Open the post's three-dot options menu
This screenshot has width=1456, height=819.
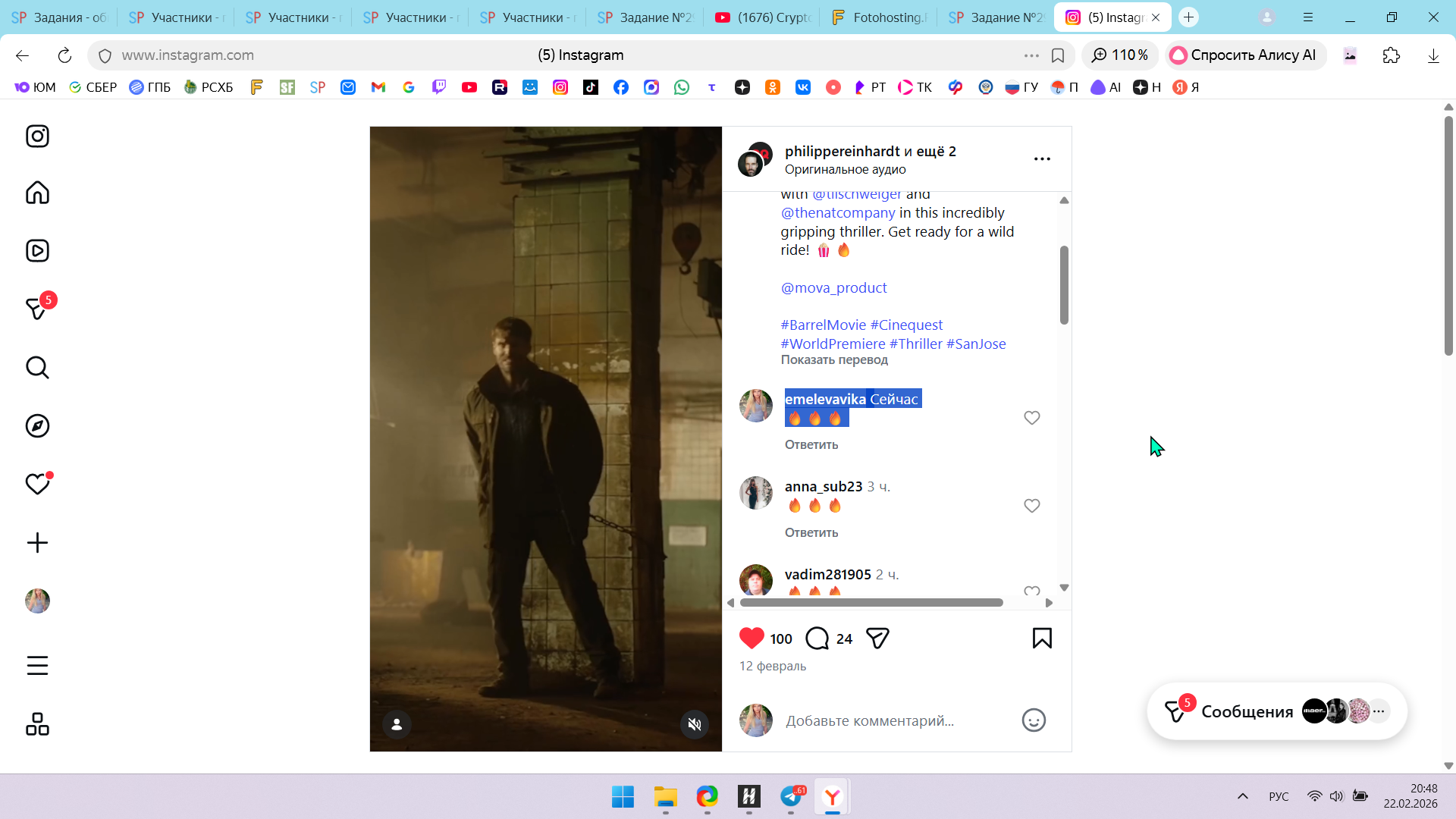pyautogui.click(x=1042, y=159)
